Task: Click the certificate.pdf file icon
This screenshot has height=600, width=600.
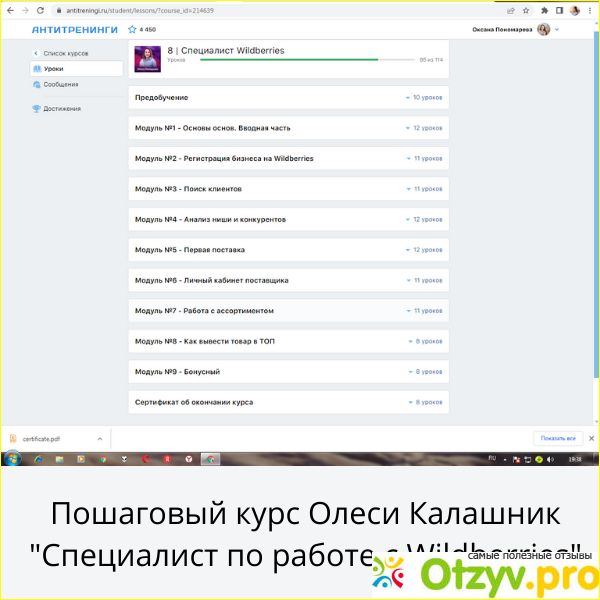Action: 13,438
